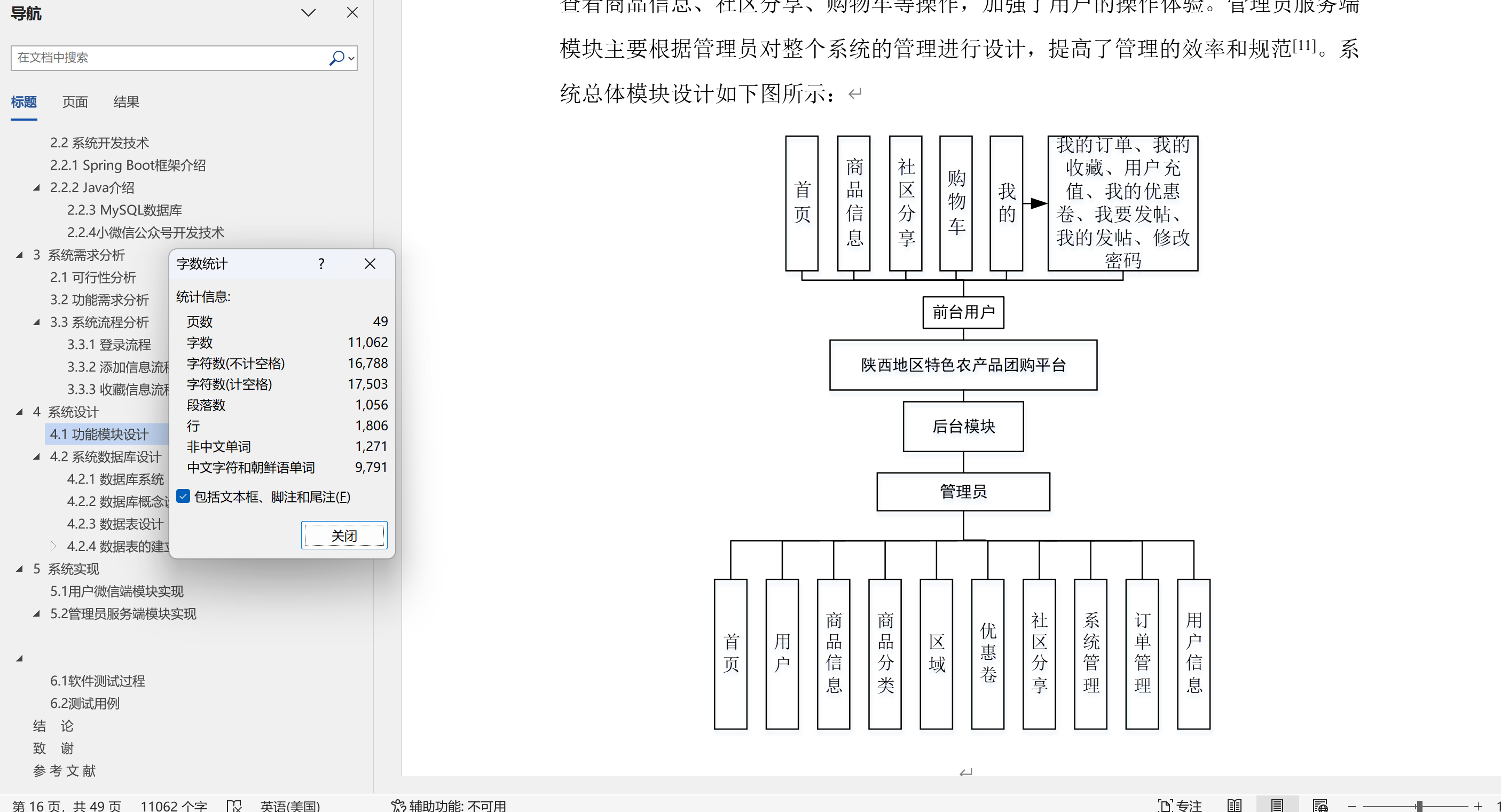Go to heading 2.1 可行性分析
Viewport: 1501px width, 812px height.
(x=93, y=277)
